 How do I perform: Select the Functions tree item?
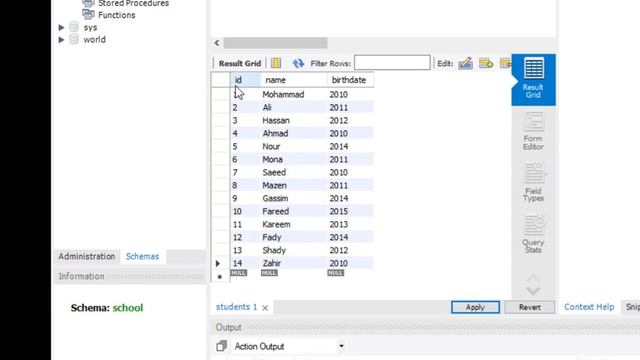[117, 15]
